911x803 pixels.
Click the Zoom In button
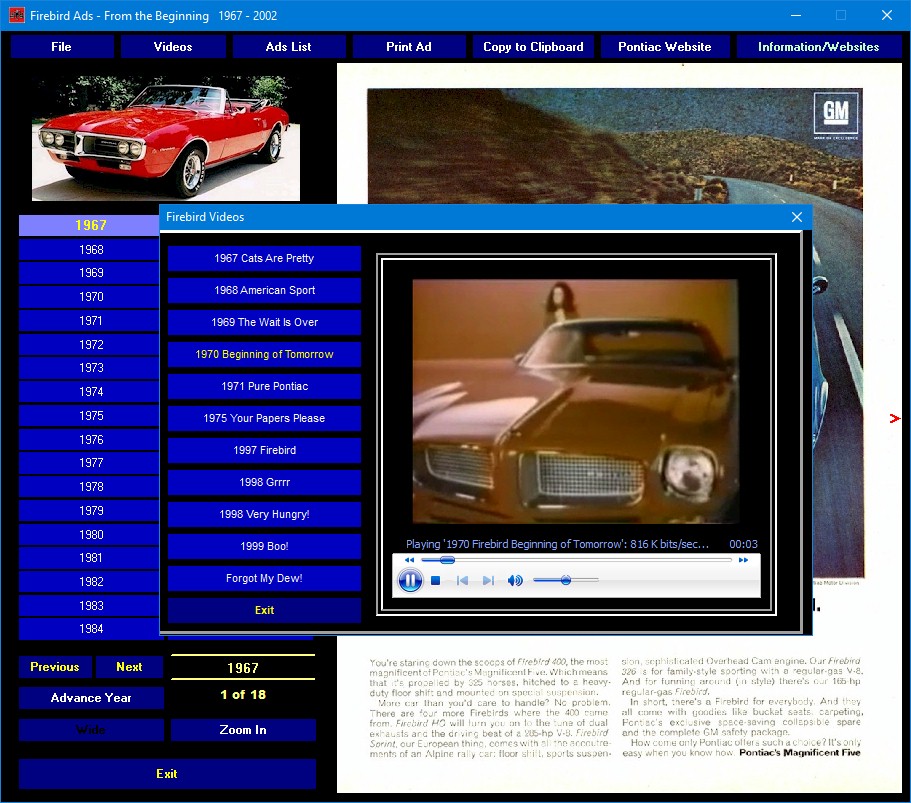coord(243,730)
